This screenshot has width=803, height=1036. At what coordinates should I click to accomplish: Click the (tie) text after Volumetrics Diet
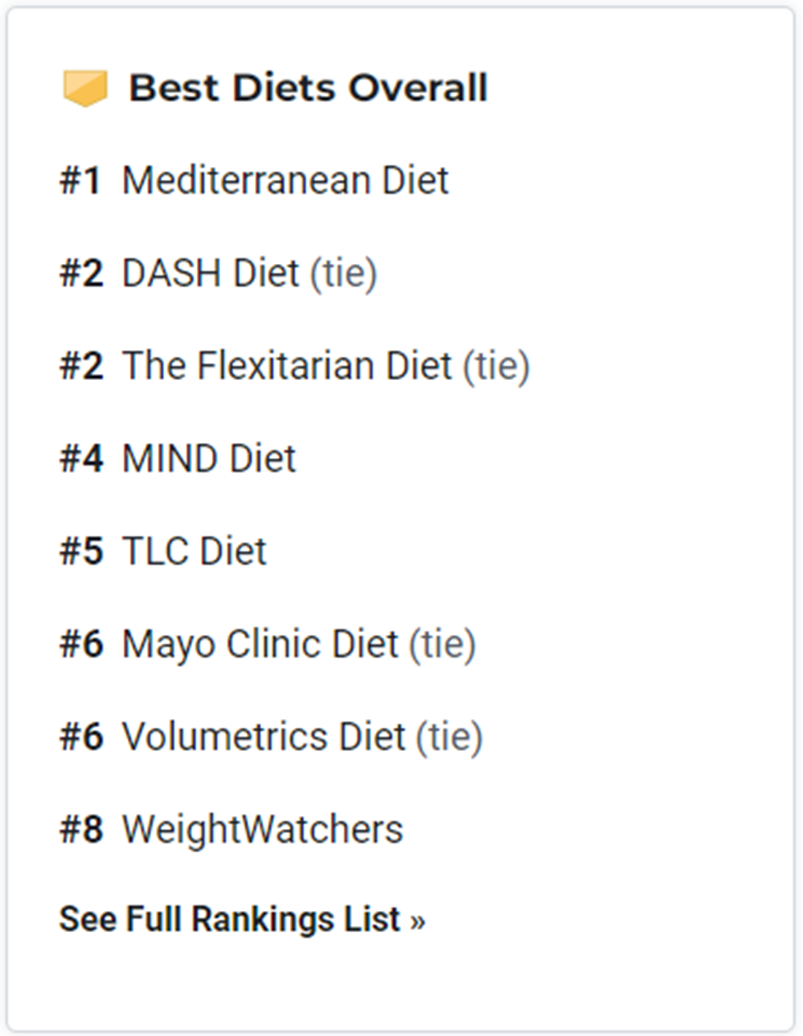tap(449, 738)
